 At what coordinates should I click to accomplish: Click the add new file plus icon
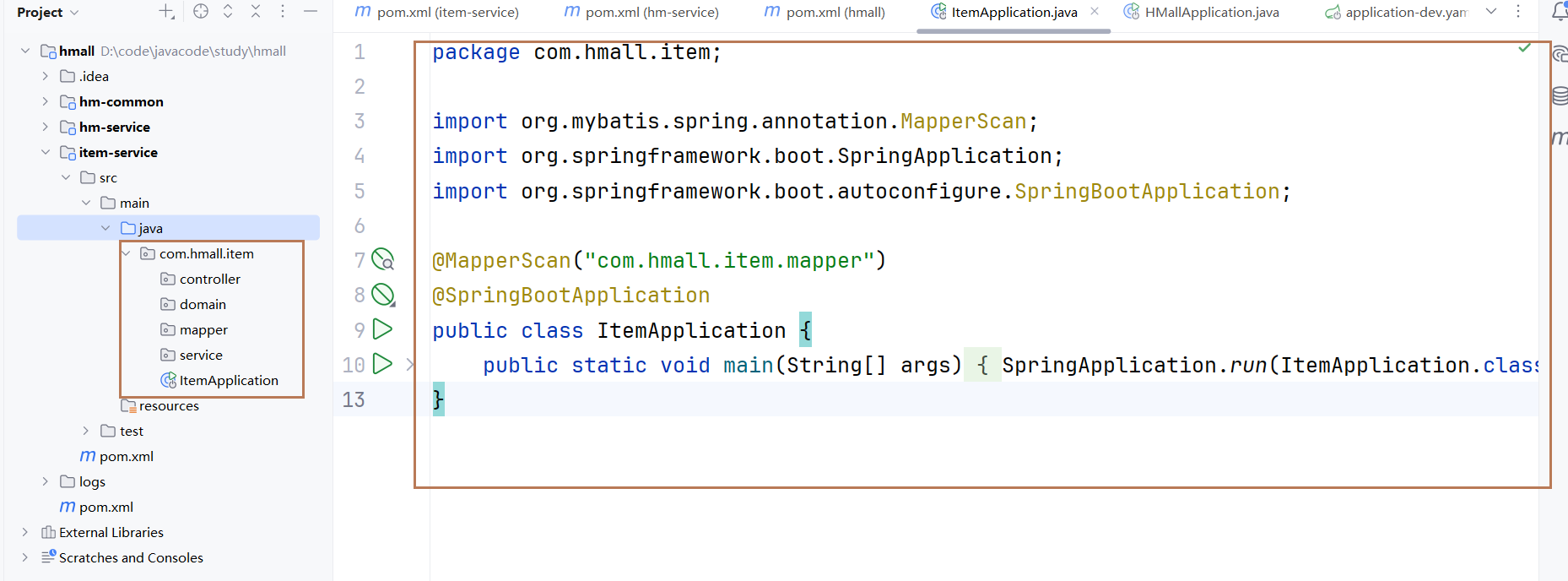[167, 12]
